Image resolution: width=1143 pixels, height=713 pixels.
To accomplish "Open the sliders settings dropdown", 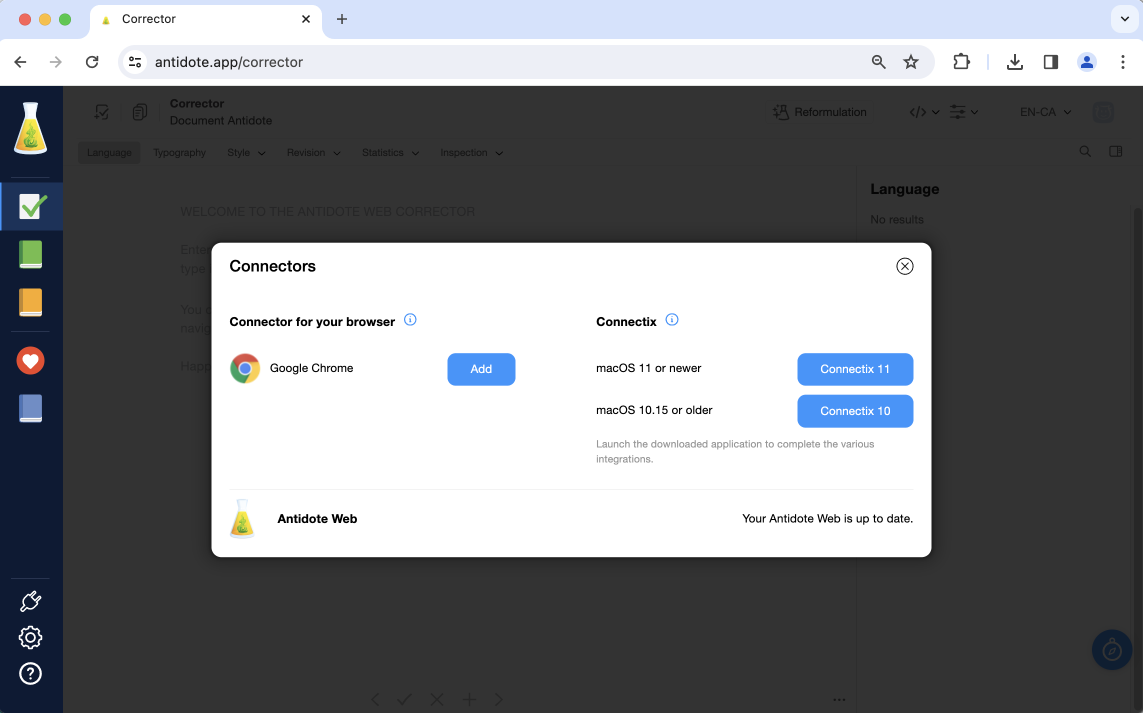I will coord(964,112).
